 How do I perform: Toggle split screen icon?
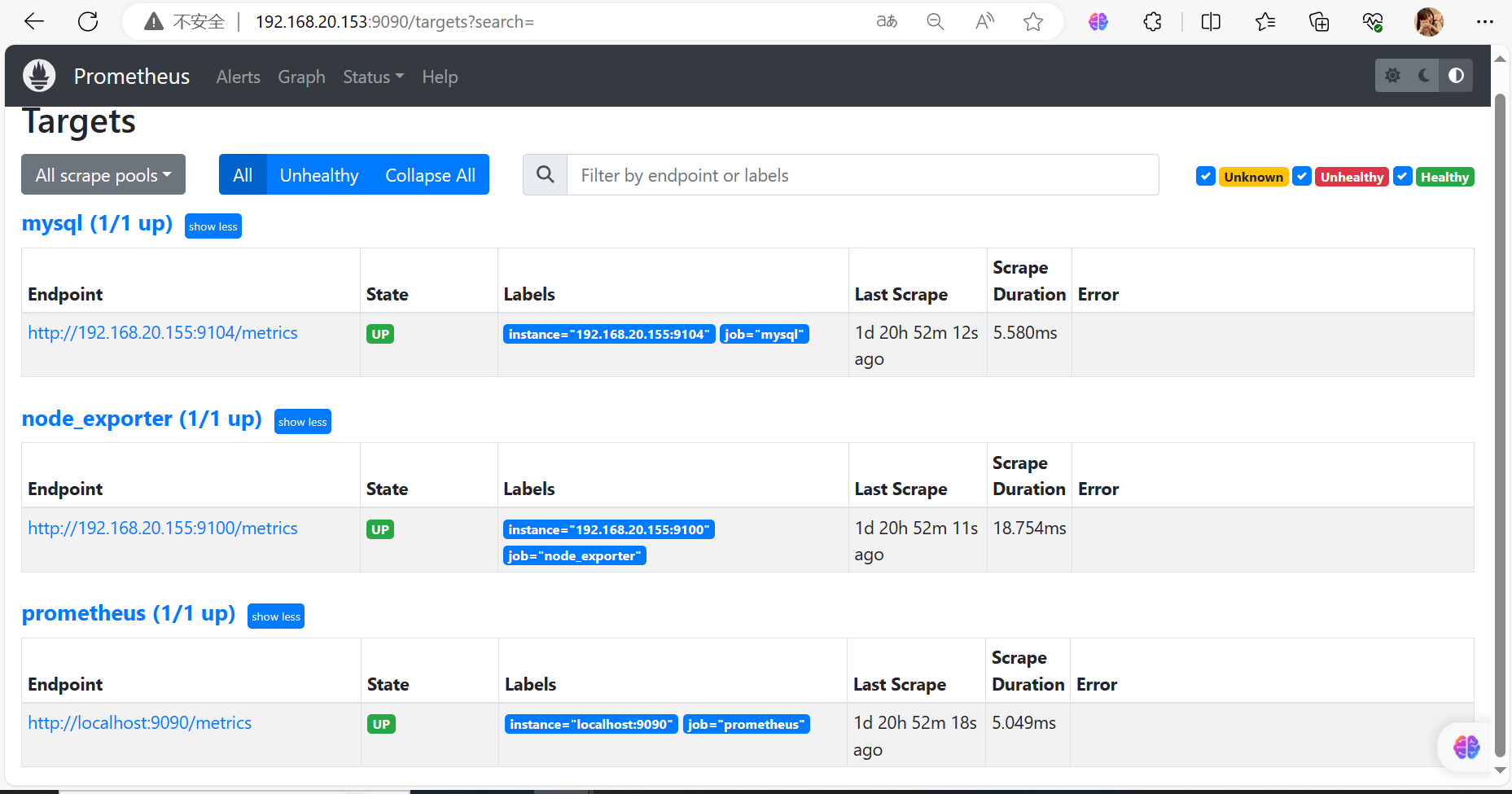[x=1211, y=22]
